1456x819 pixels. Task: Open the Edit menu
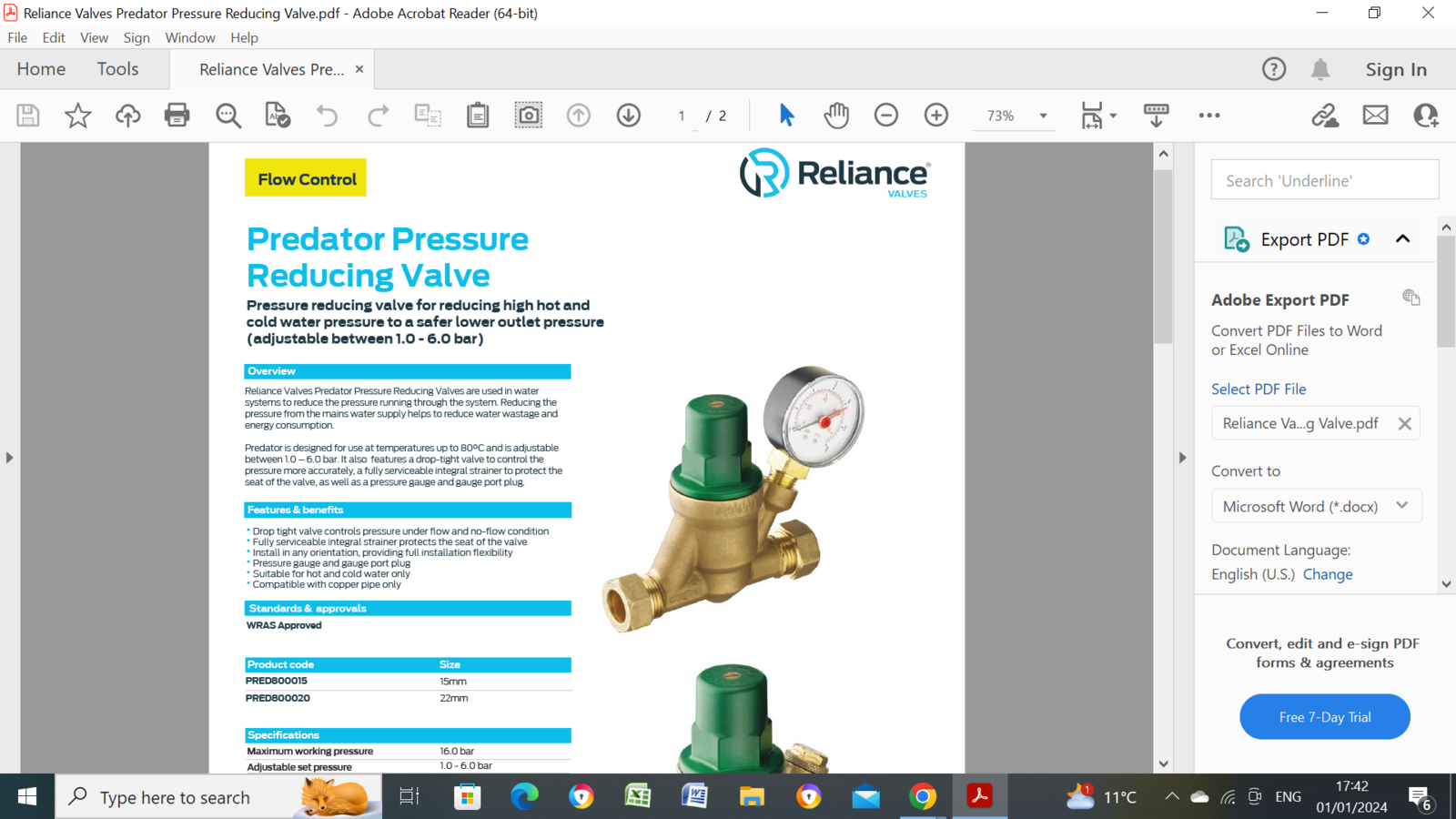[x=53, y=37]
